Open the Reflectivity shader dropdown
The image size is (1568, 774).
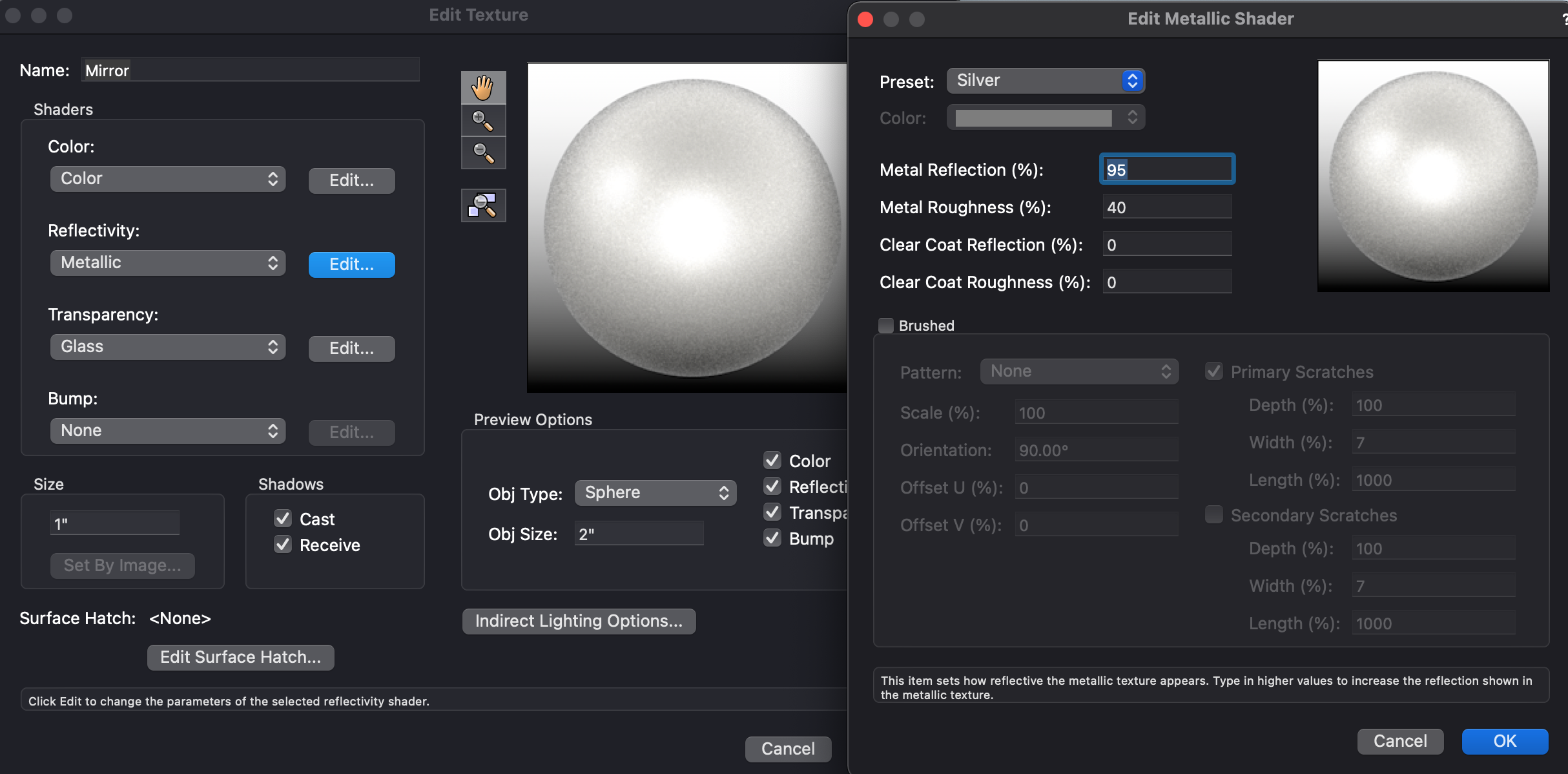point(167,262)
